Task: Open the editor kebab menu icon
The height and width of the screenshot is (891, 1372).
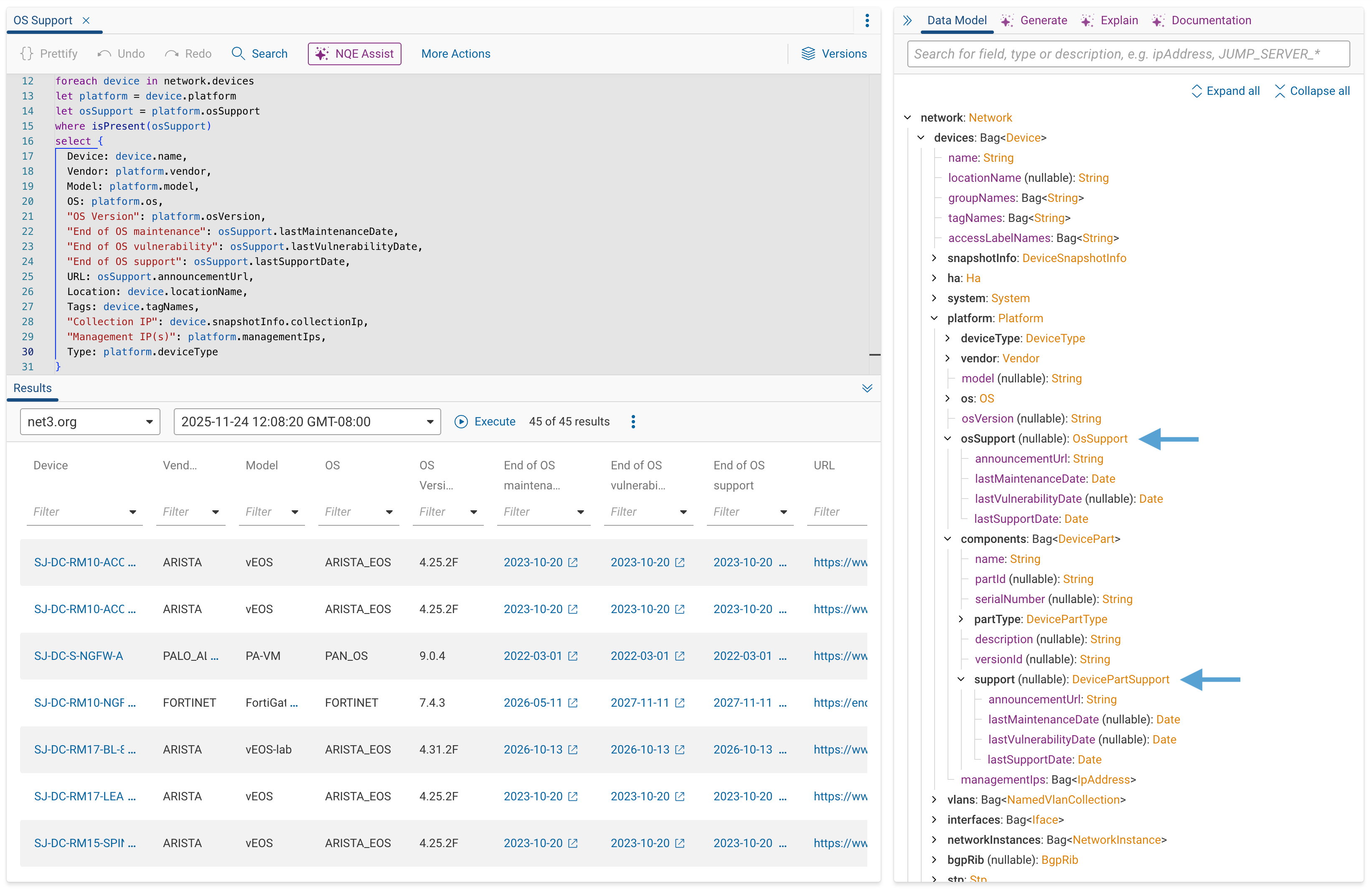Action: pos(867,20)
